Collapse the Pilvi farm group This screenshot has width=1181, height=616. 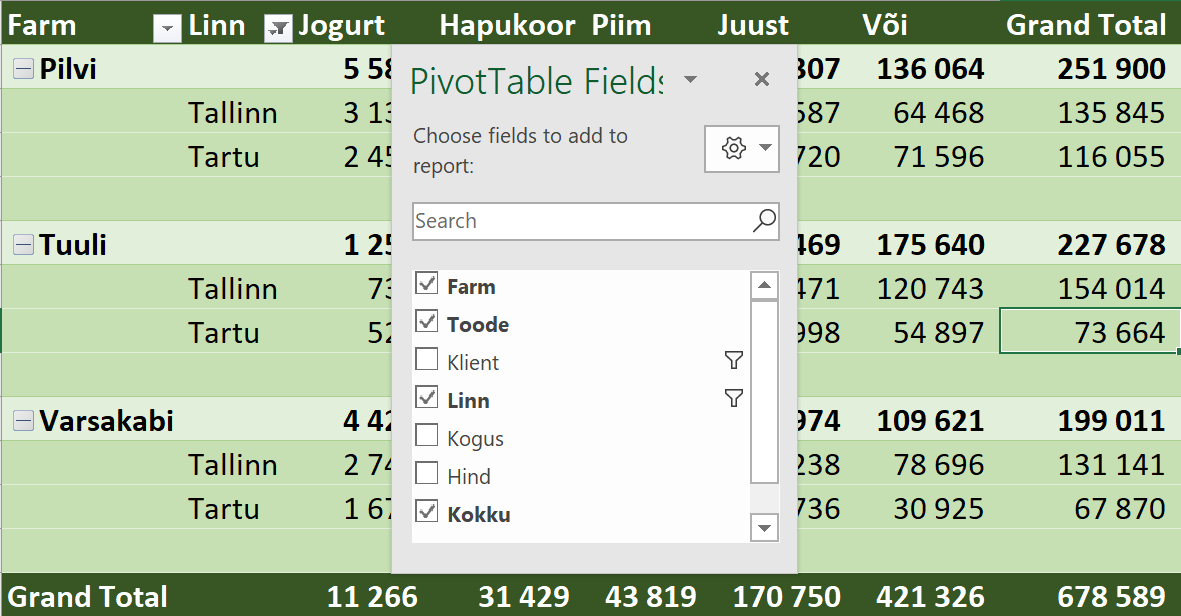tap(22, 69)
